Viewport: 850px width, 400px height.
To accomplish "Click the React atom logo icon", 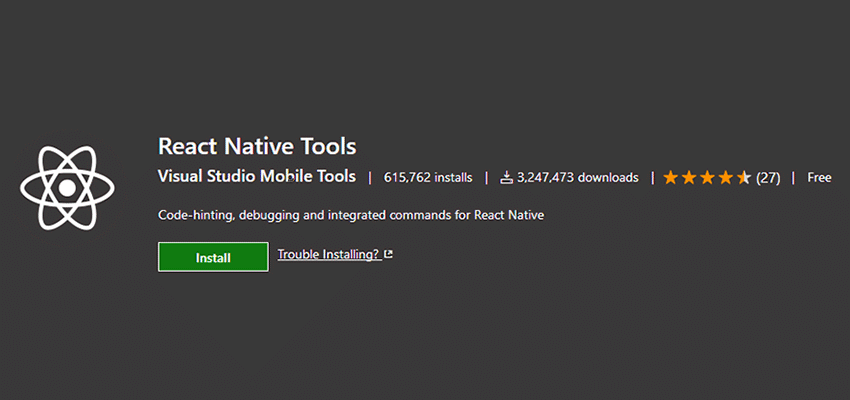I will tap(67, 188).
